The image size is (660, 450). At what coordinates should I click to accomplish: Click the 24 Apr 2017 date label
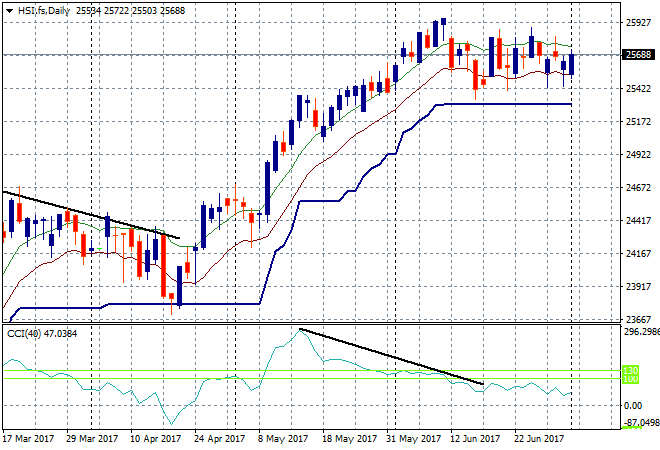pos(220,439)
